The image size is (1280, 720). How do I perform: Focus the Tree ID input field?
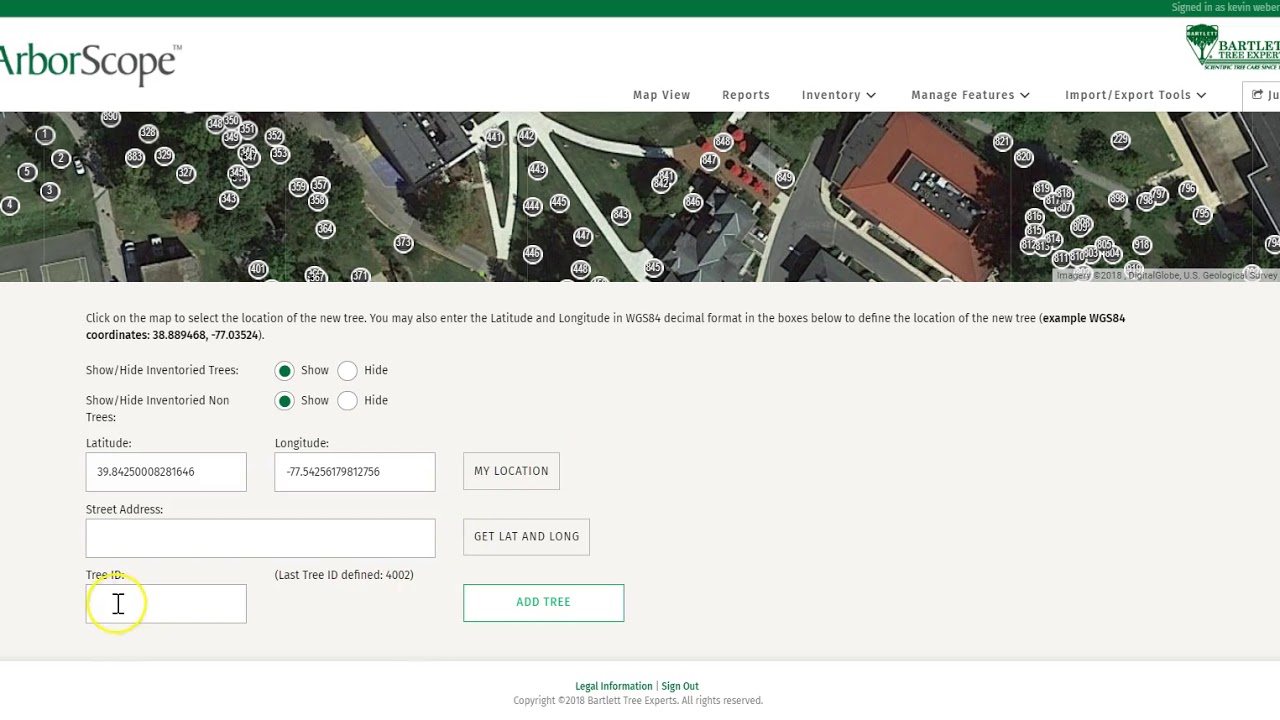coord(166,604)
